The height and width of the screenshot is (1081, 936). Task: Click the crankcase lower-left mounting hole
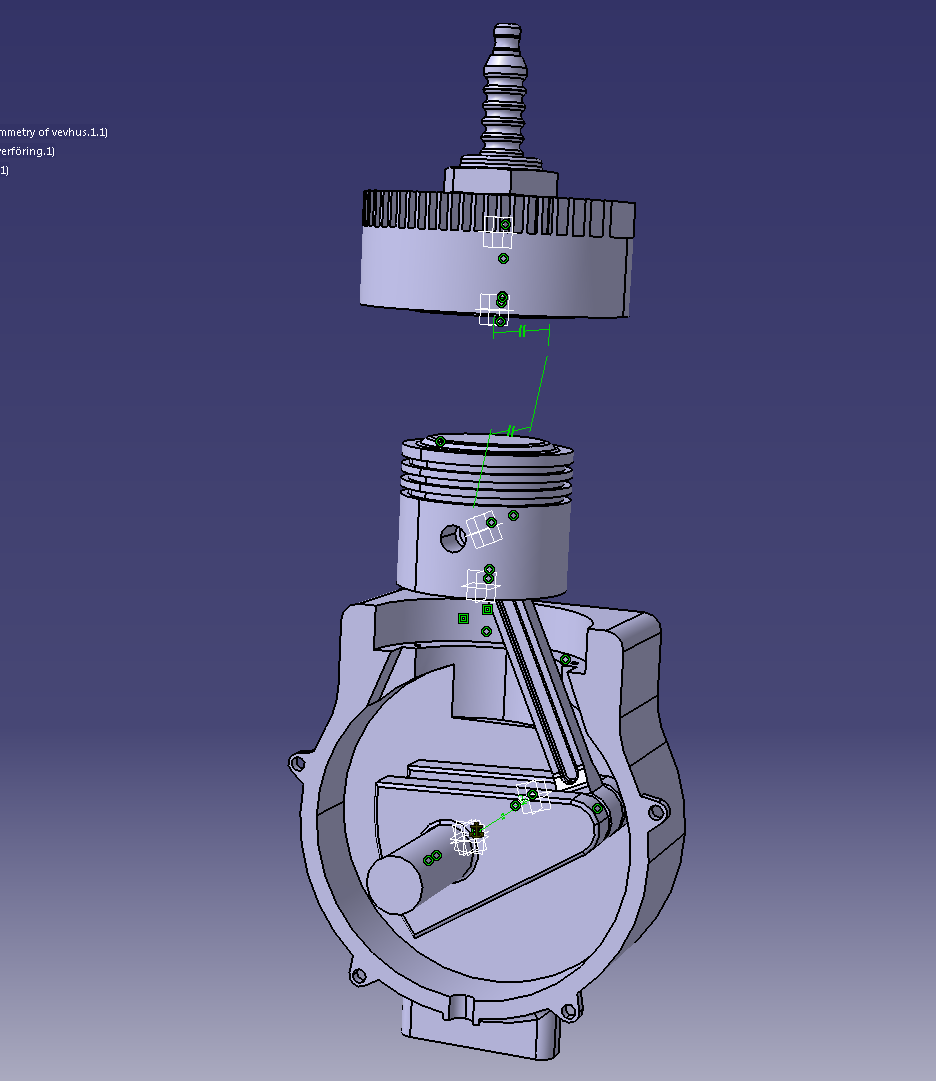click(x=358, y=976)
